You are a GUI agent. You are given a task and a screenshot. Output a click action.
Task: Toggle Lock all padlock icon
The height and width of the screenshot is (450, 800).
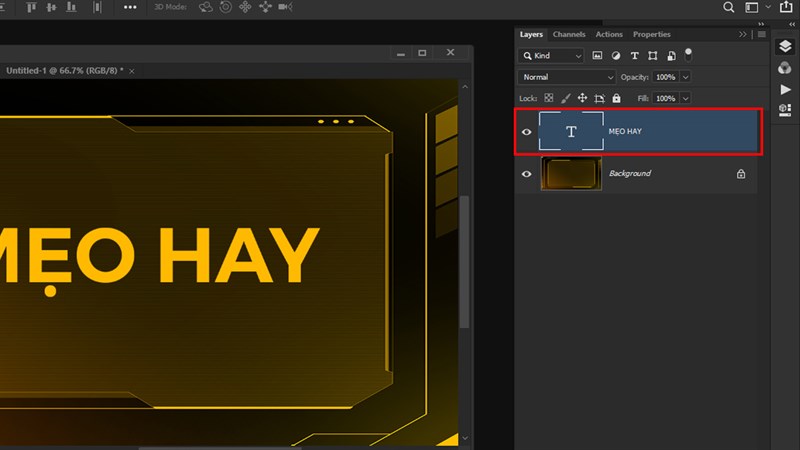616,98
